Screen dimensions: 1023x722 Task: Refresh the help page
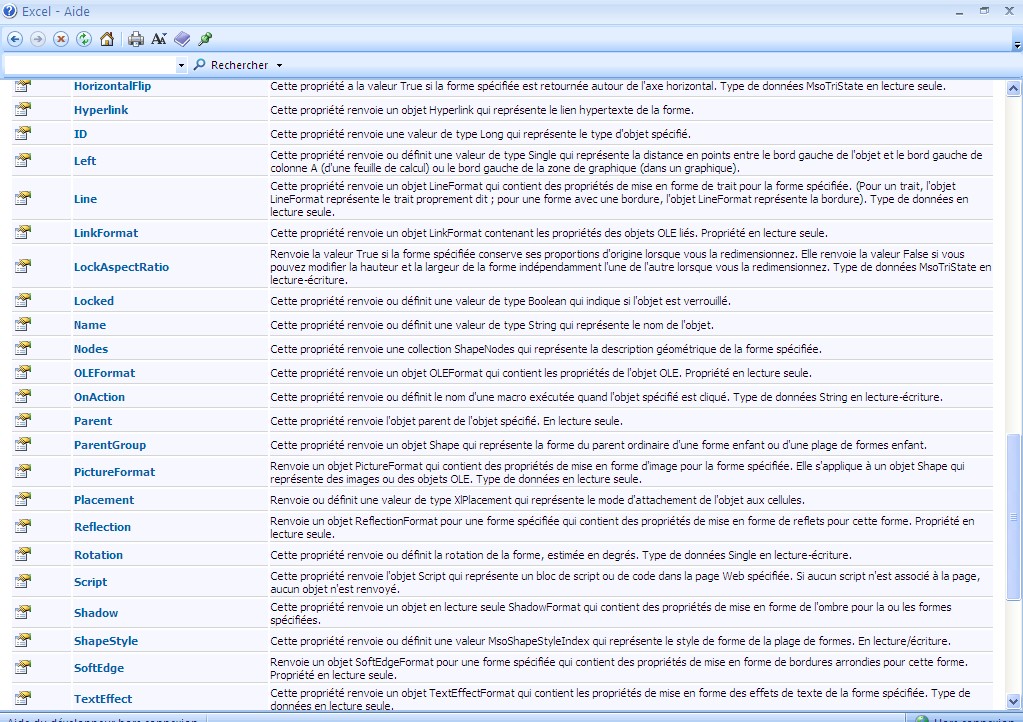click(x=84, y=39)
